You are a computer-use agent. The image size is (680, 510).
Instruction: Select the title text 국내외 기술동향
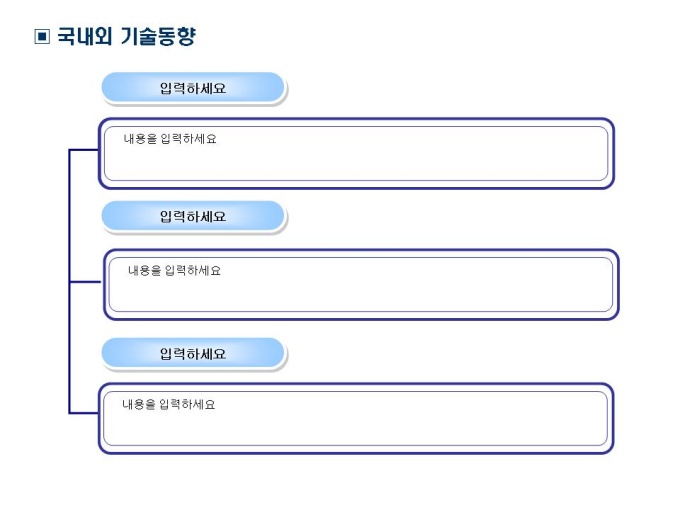click(126, 38)
